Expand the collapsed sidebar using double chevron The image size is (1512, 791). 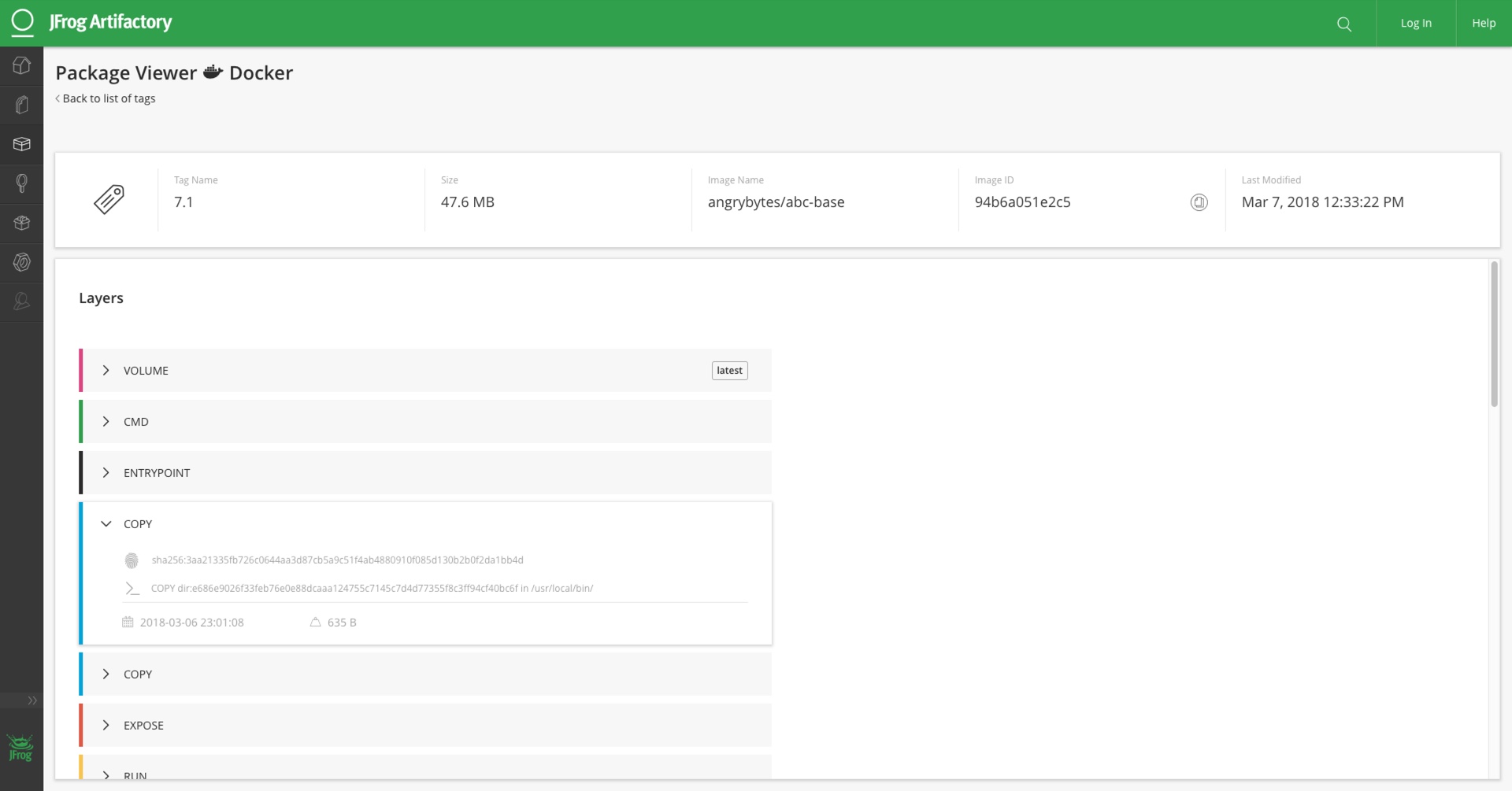(32, 700)
